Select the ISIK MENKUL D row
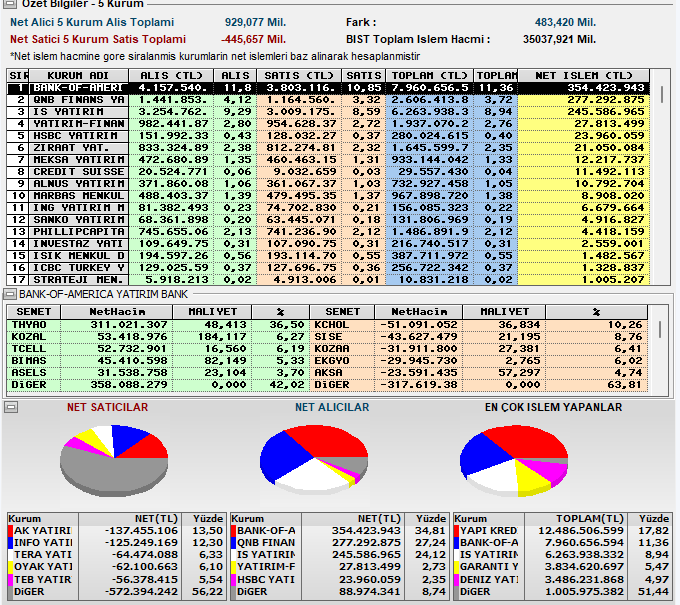The height and width of the screenshot is (605, 680). tap(328, 256)
